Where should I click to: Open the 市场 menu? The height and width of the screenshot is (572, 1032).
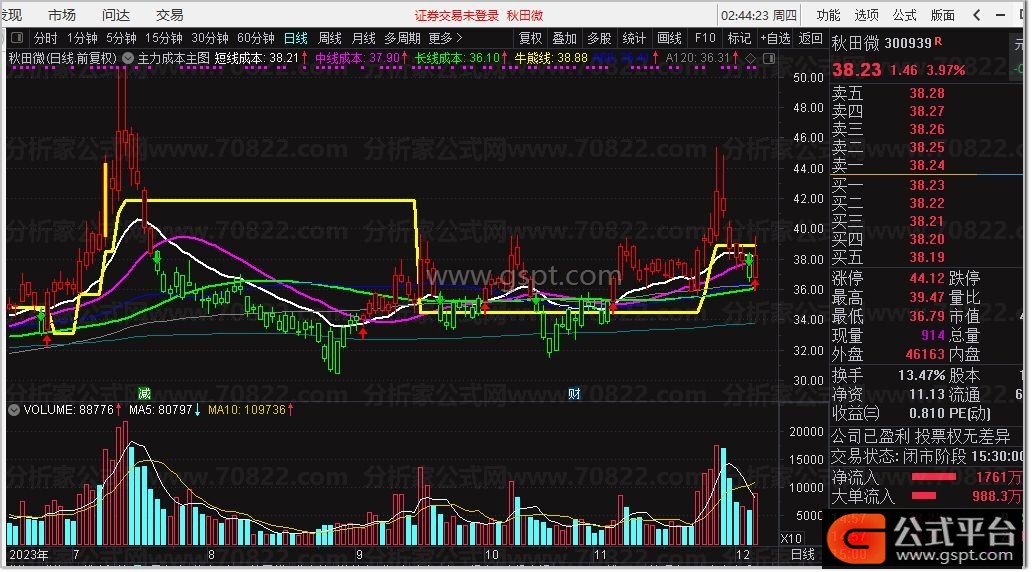pos(62,14)
